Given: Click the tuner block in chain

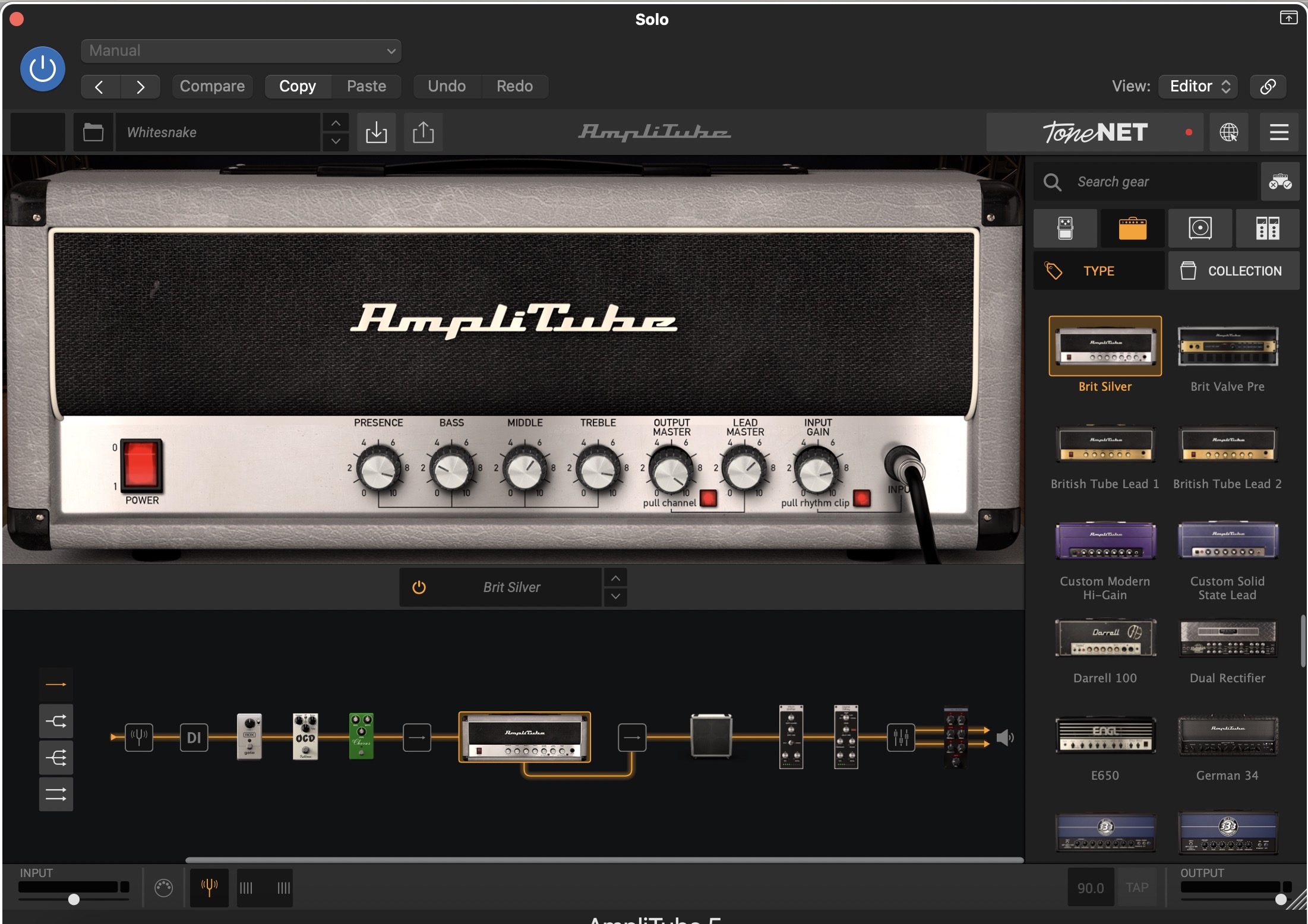Looking at the screenshot, I should pyautogui.click(x=139, y=737).
